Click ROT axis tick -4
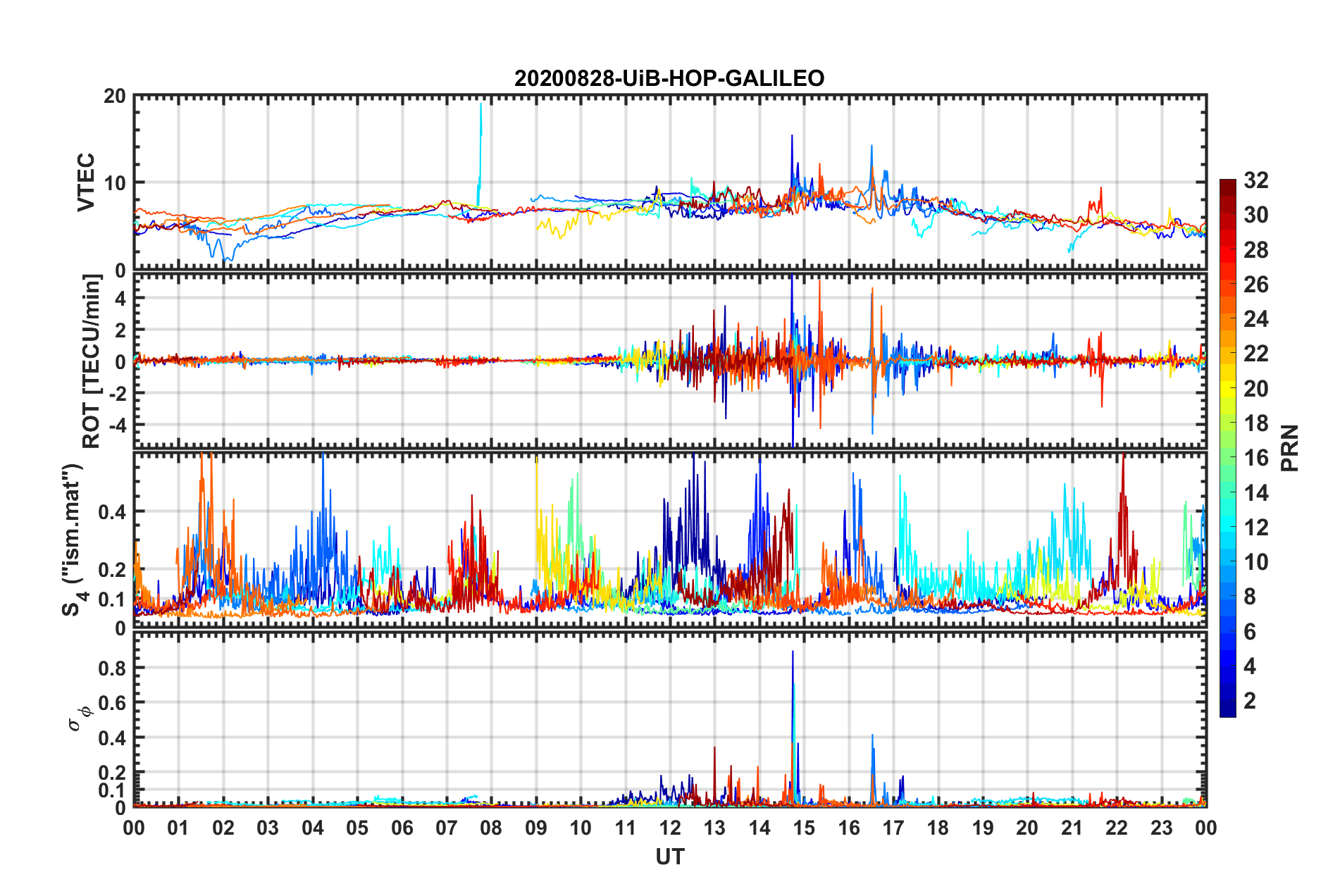1340x896 pixels. click(118, 425)
